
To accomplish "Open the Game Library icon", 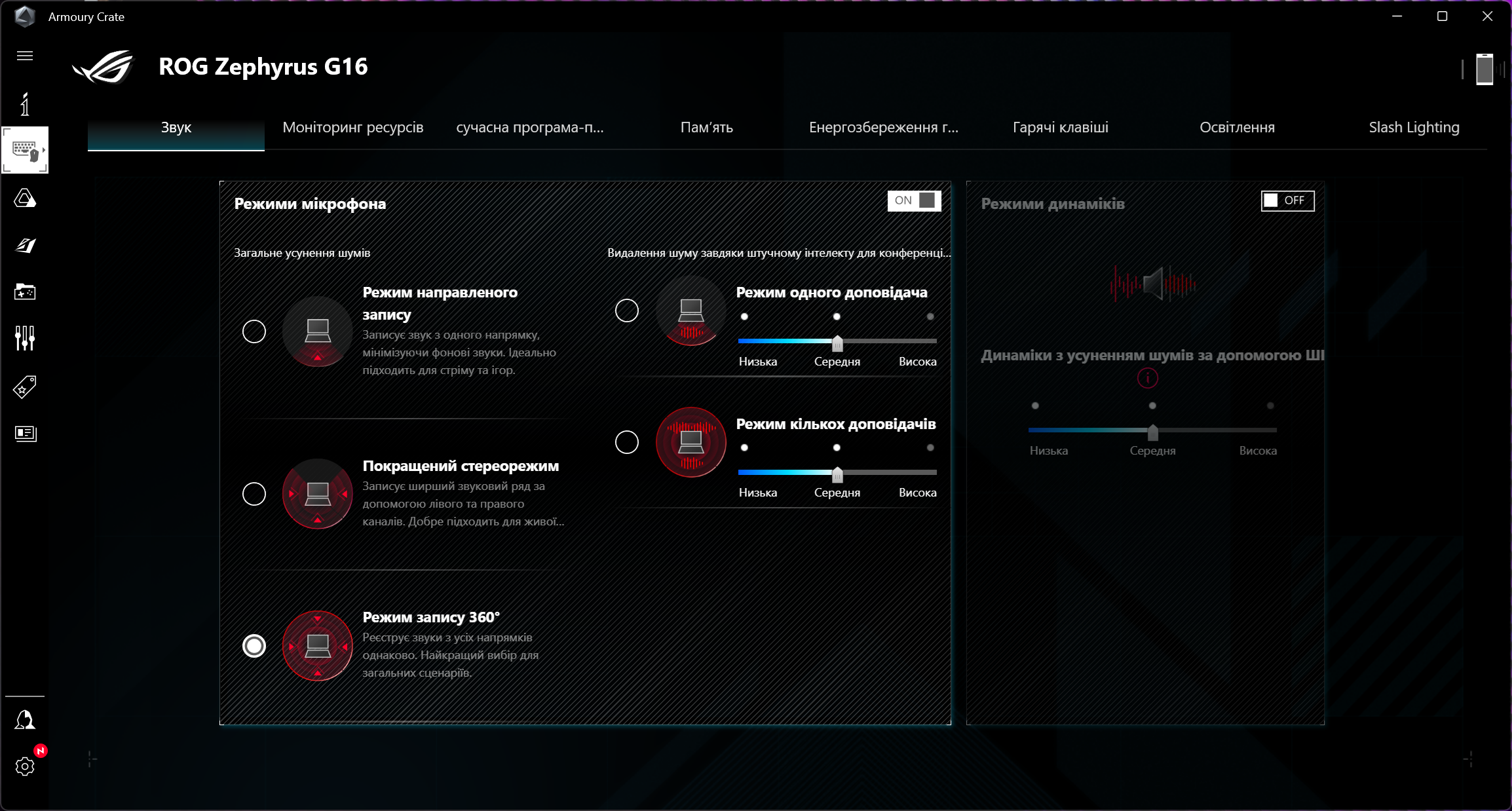I will pyautogui.click(x=25, y=293).
